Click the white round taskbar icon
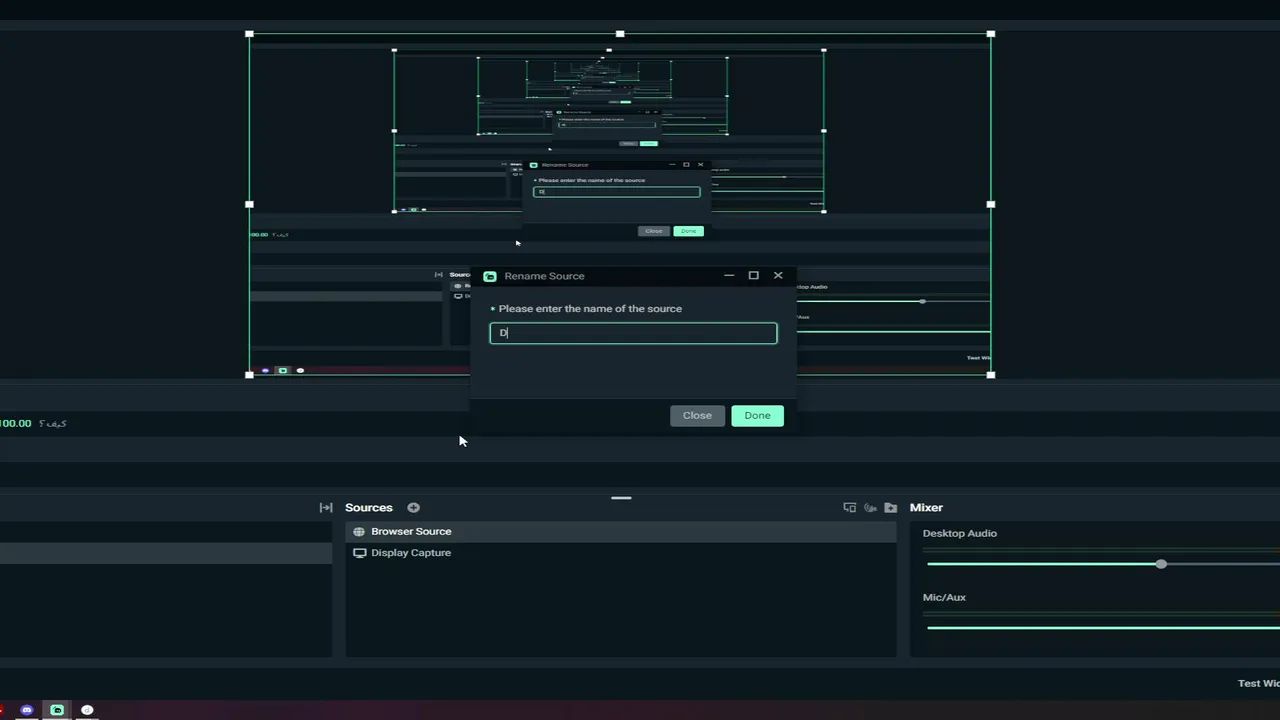Image resolution: width=1280 pixels, height=720 pixels. point(87,709)
